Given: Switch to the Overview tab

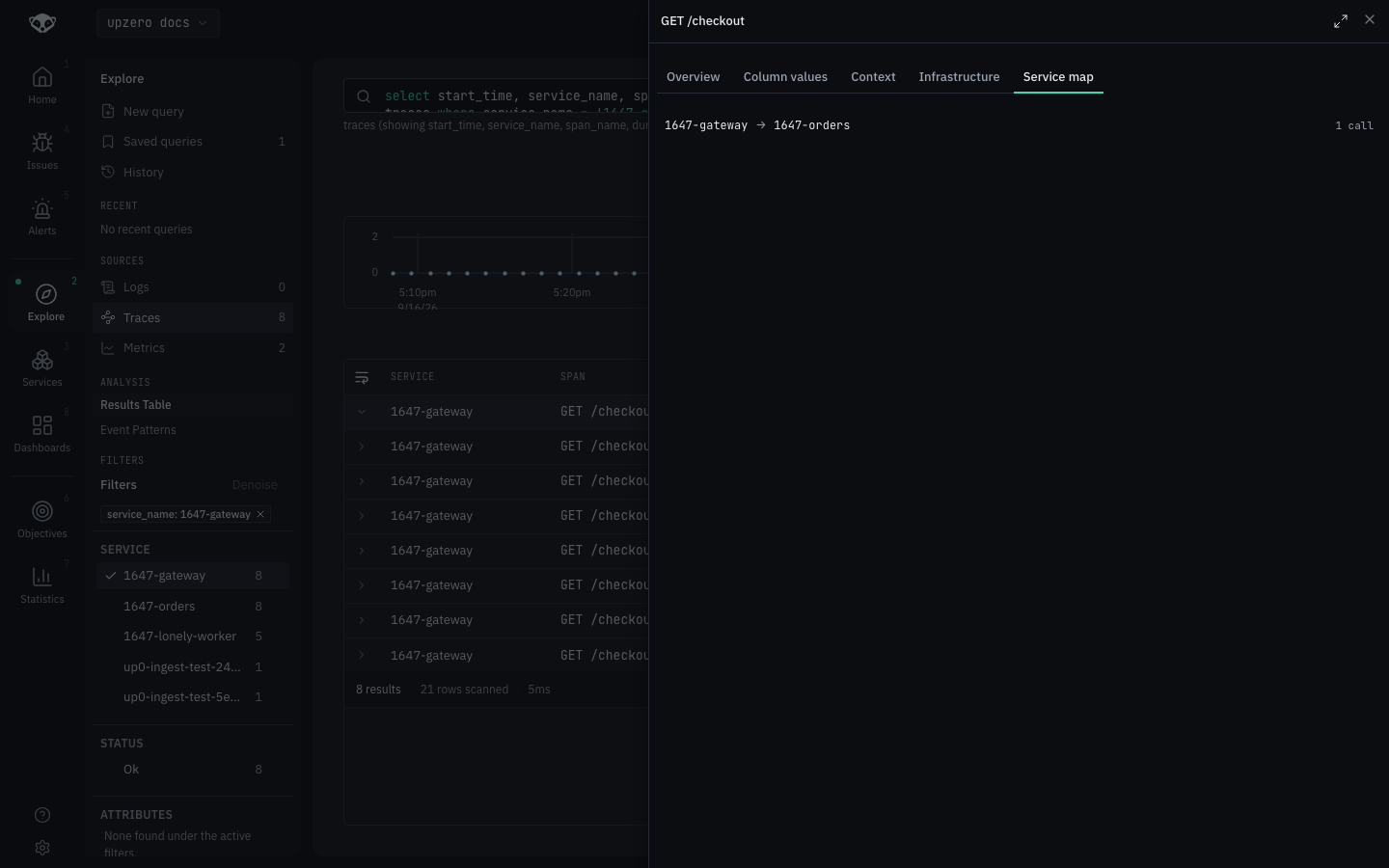Looking at the screenshot, I should click(693, 77).
